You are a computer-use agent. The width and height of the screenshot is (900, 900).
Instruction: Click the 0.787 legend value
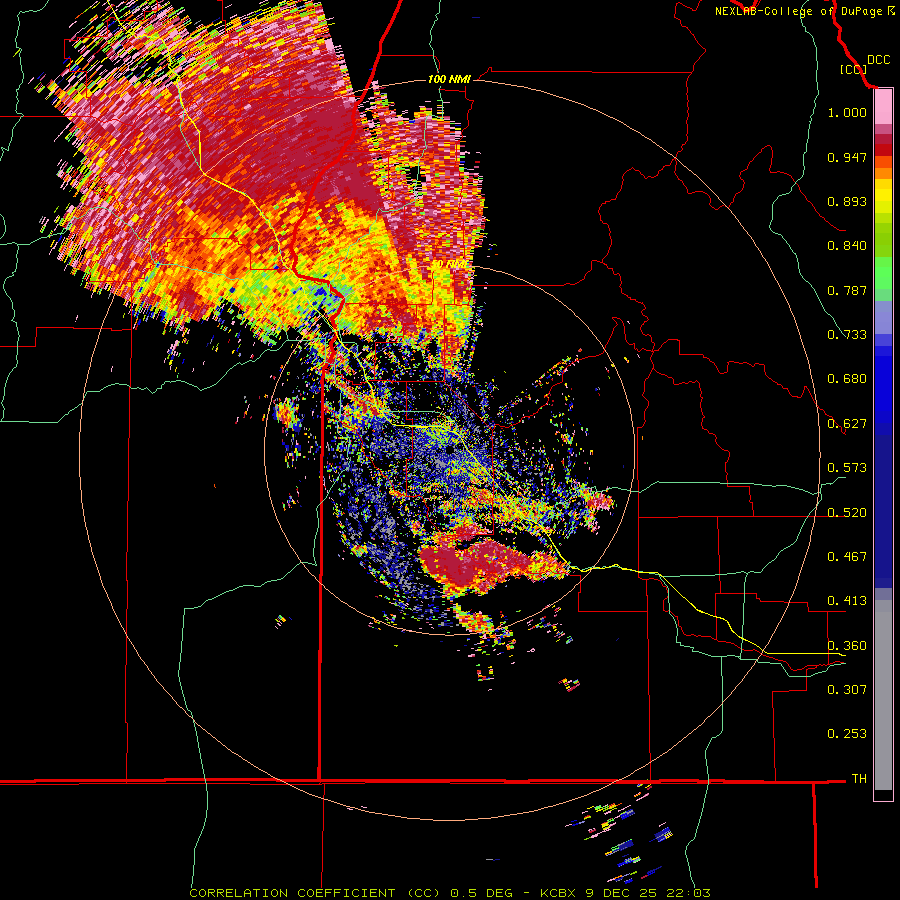(x=847, y=290)
